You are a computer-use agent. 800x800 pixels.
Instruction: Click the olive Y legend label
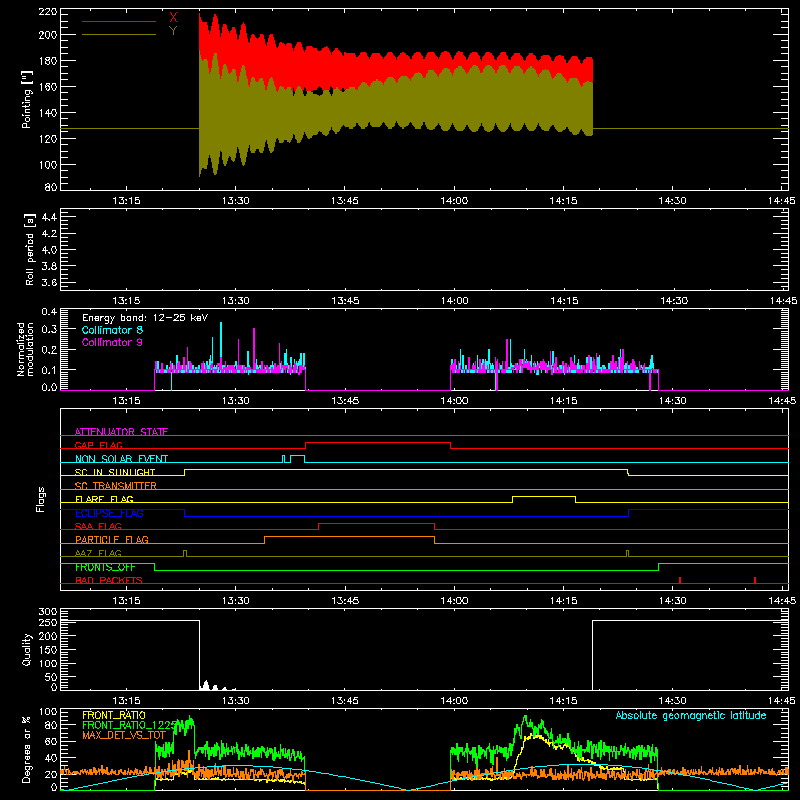pos(173,31)
